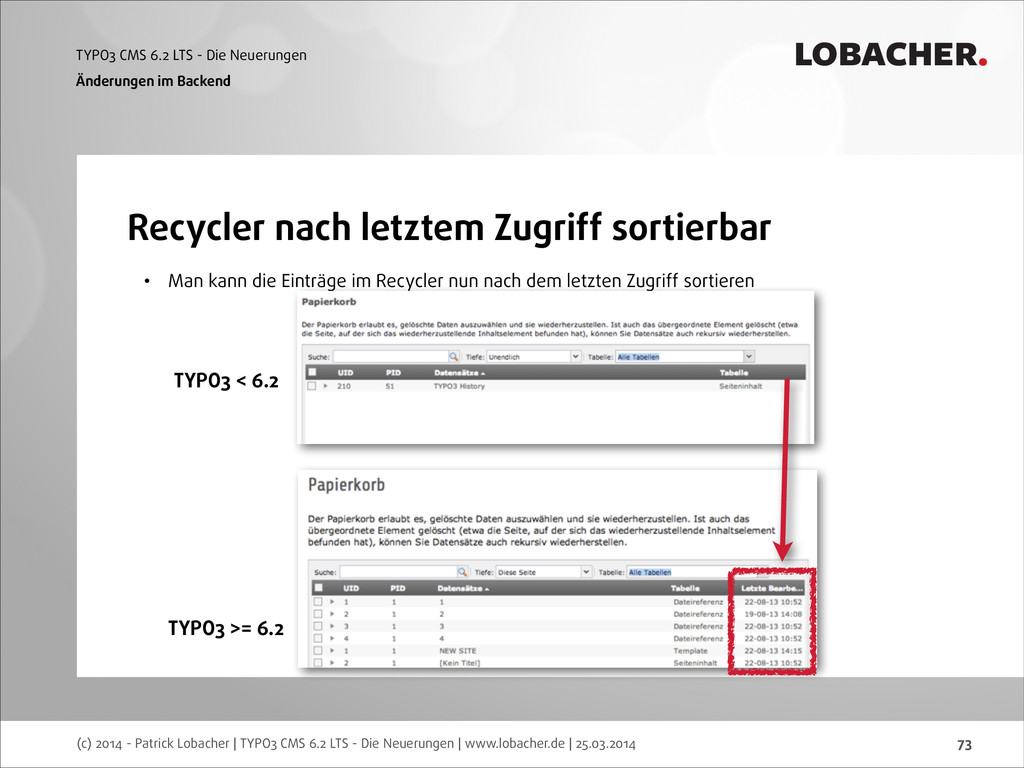Click the 'NEW SITE' record name
The width and height of the screenshot is (1024, 768).
pyautogui.click(x=458, y=650)
